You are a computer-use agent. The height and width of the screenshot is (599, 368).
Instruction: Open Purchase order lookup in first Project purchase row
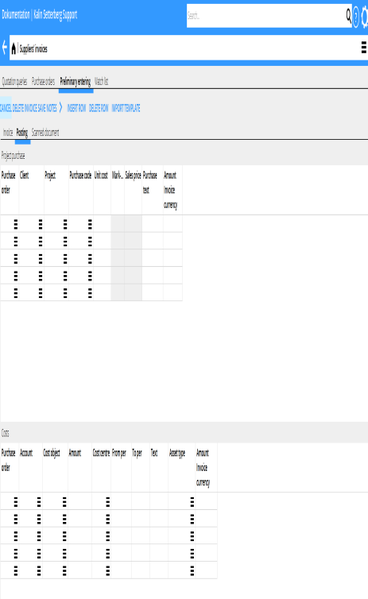16,224
